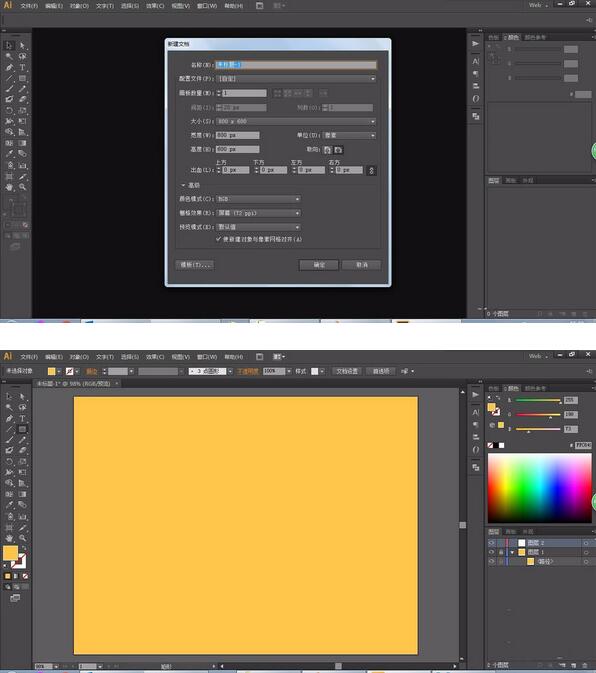Collapse the 高级 advanced section triangle
Image resolution: width=596 pixels, height=673 pixels.
(183, 185)
